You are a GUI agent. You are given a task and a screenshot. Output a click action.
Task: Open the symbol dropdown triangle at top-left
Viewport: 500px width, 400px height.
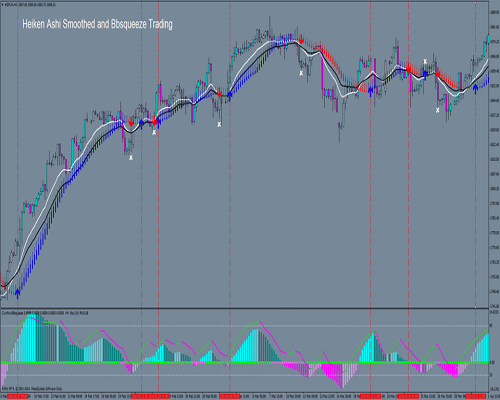pyautogui.click(x=3, y=5)
